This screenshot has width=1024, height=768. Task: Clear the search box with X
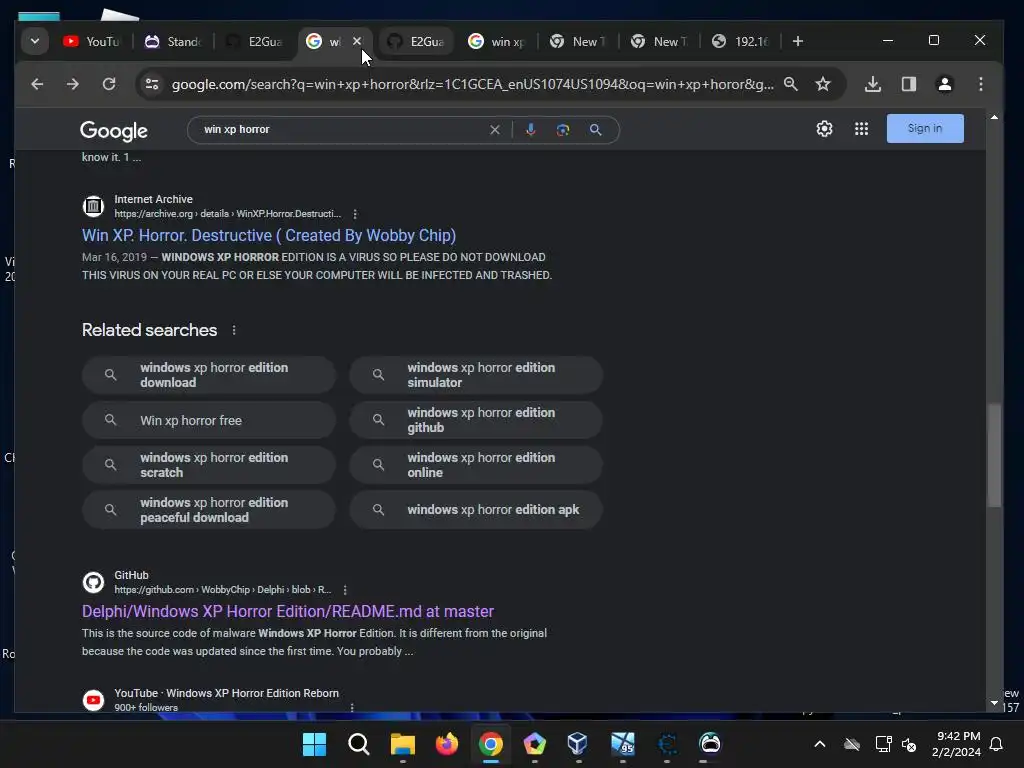495,130
